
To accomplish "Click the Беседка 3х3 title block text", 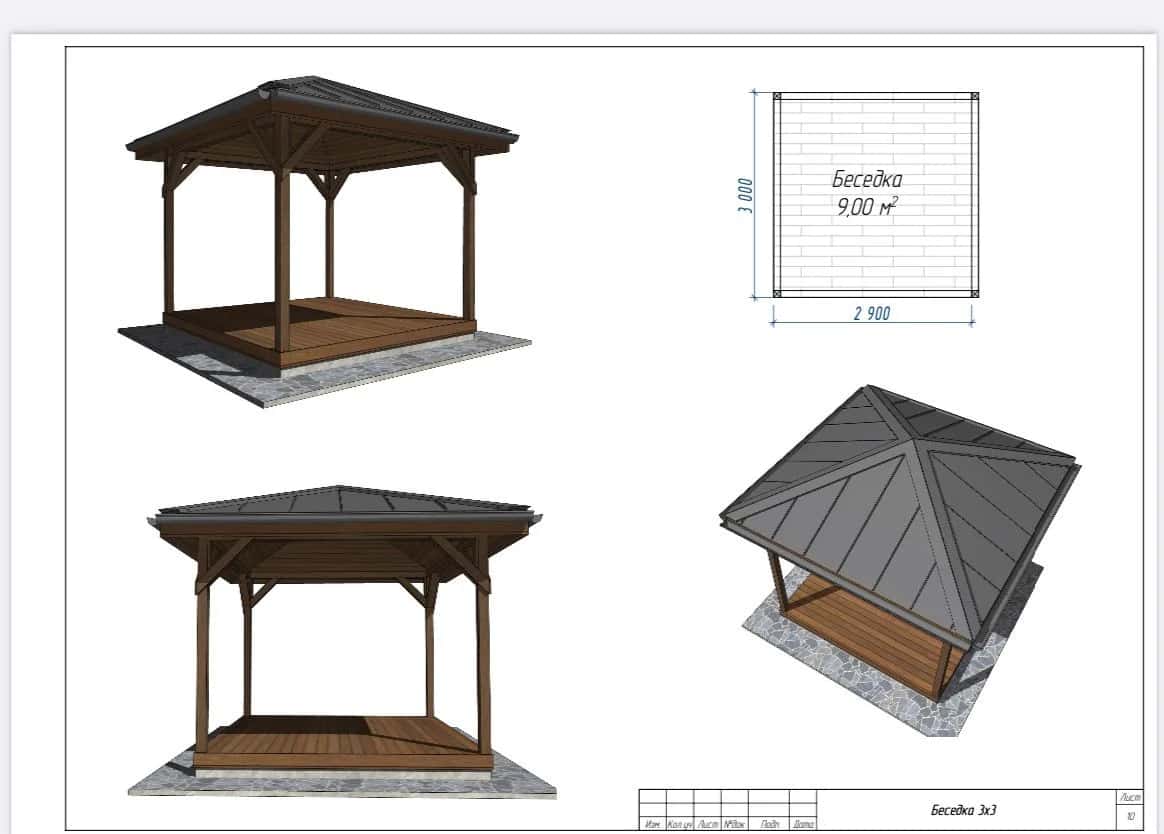I will 963,811.
